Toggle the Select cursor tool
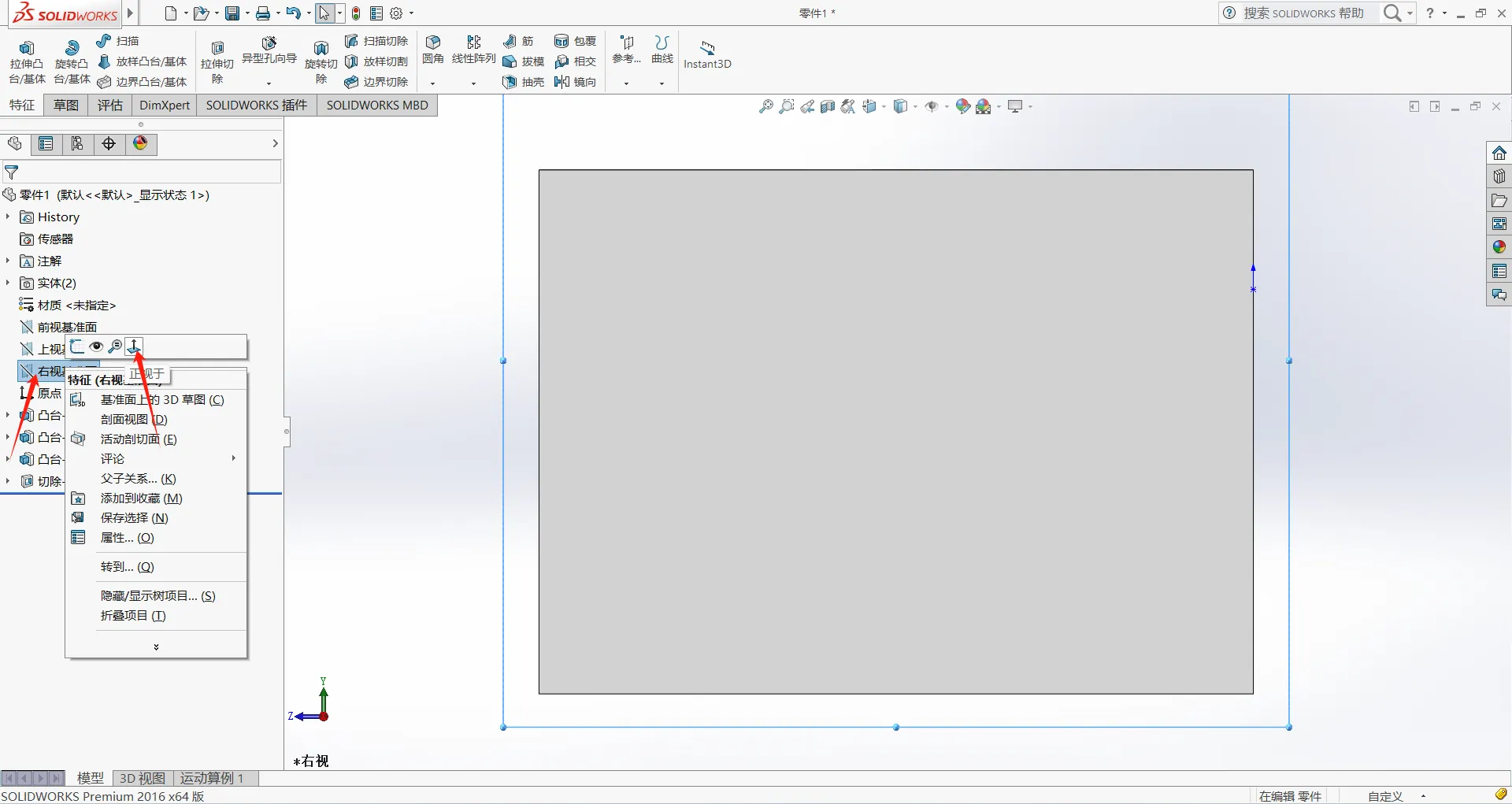Viewport: 1512px width, 804px height. 324,13
